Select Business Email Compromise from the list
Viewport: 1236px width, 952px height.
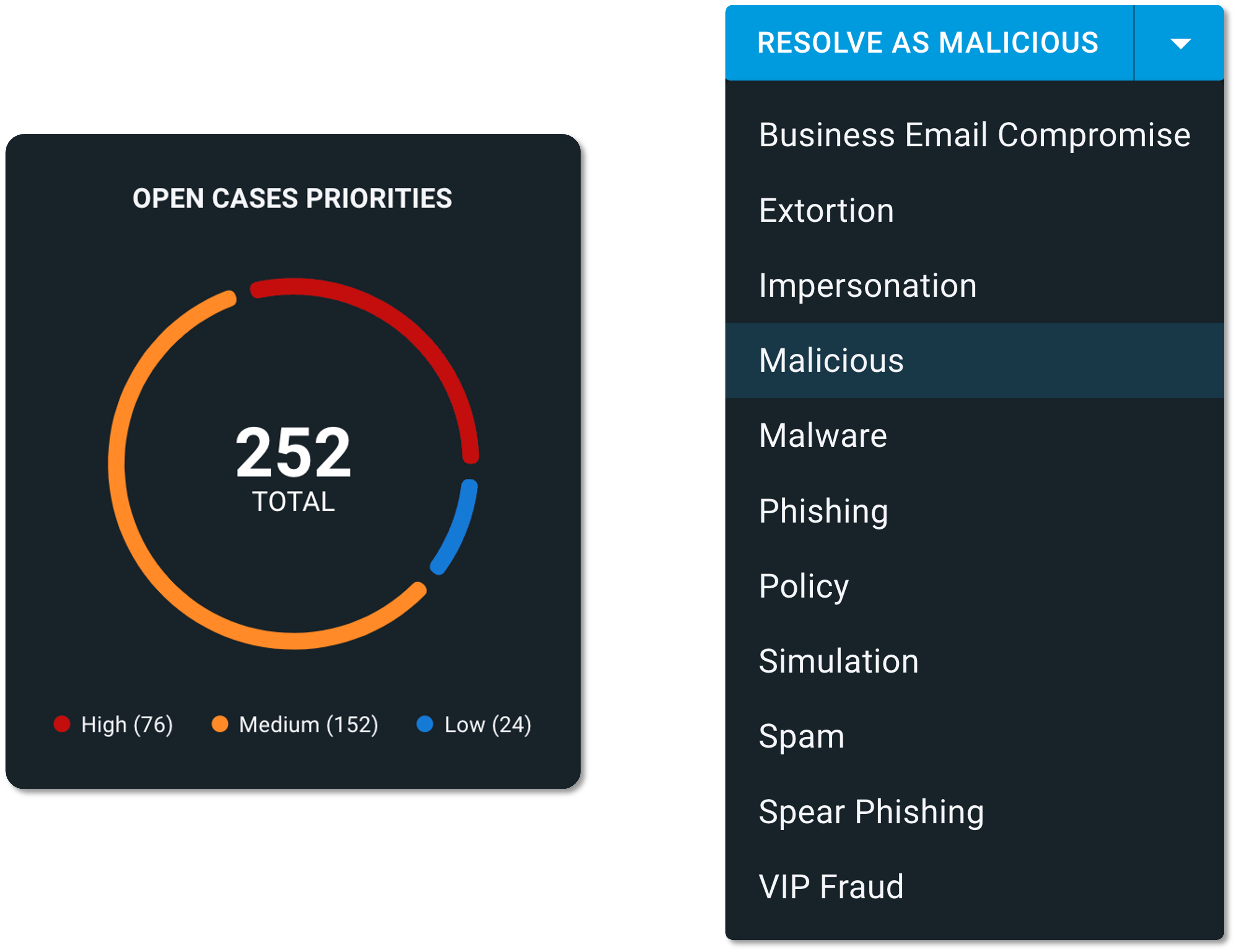[x=974, y=135]
